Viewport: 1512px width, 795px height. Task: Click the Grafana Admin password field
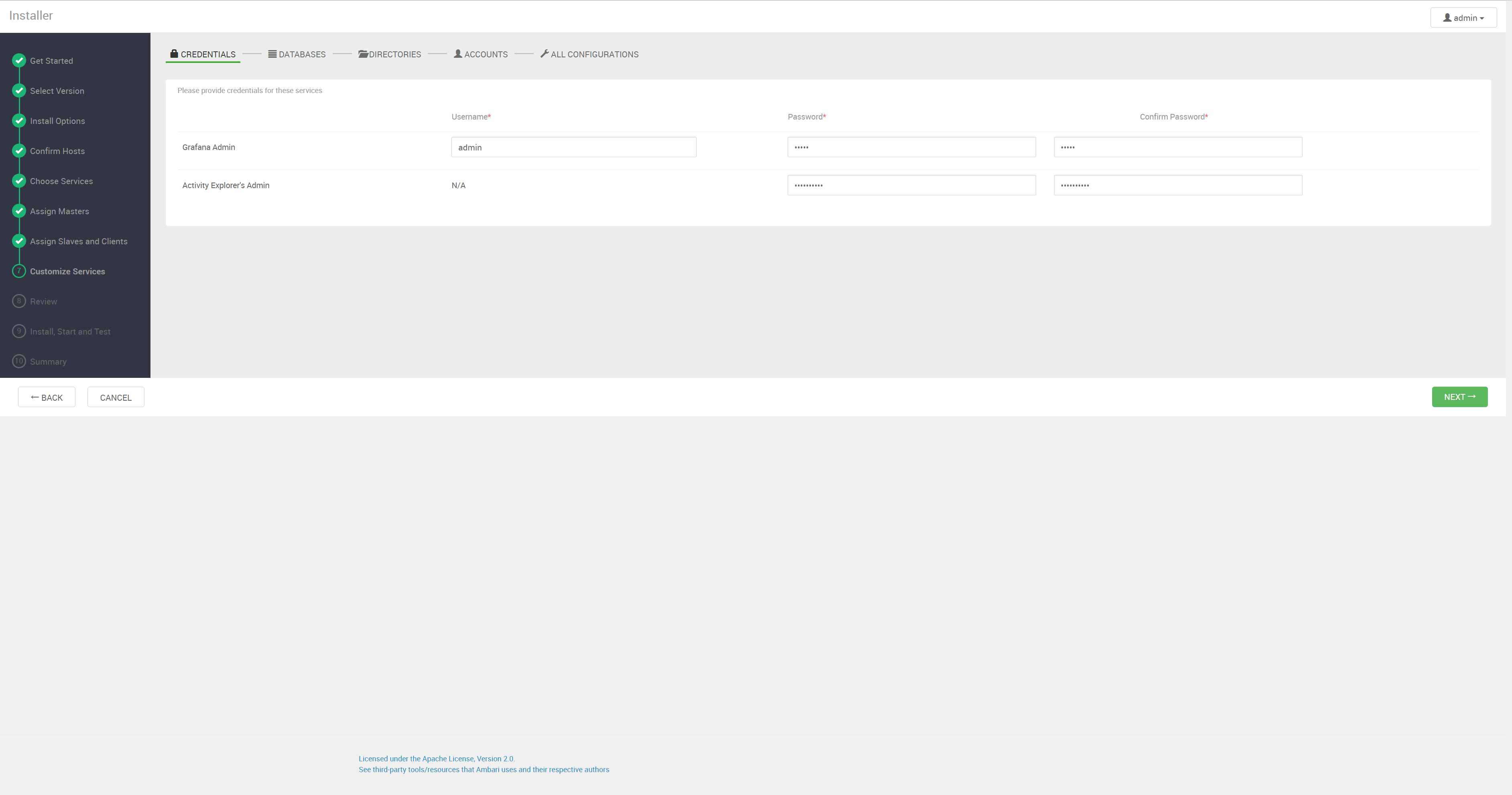911,147
